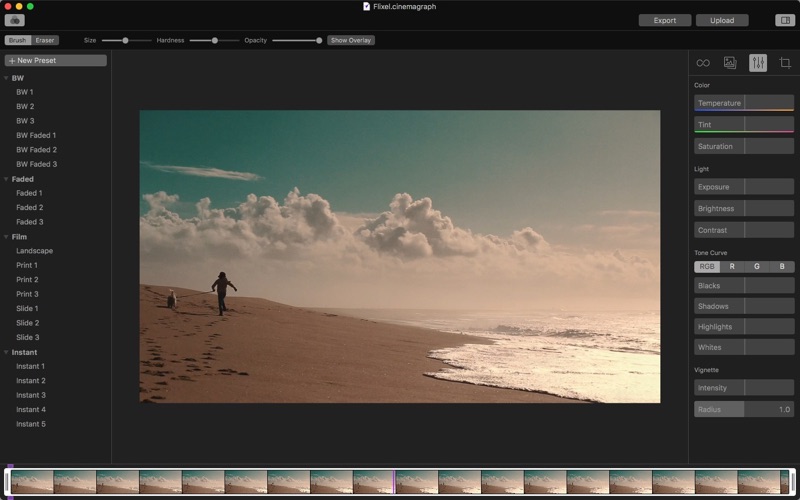Apply the Landscape film preset

pos(34,251)
